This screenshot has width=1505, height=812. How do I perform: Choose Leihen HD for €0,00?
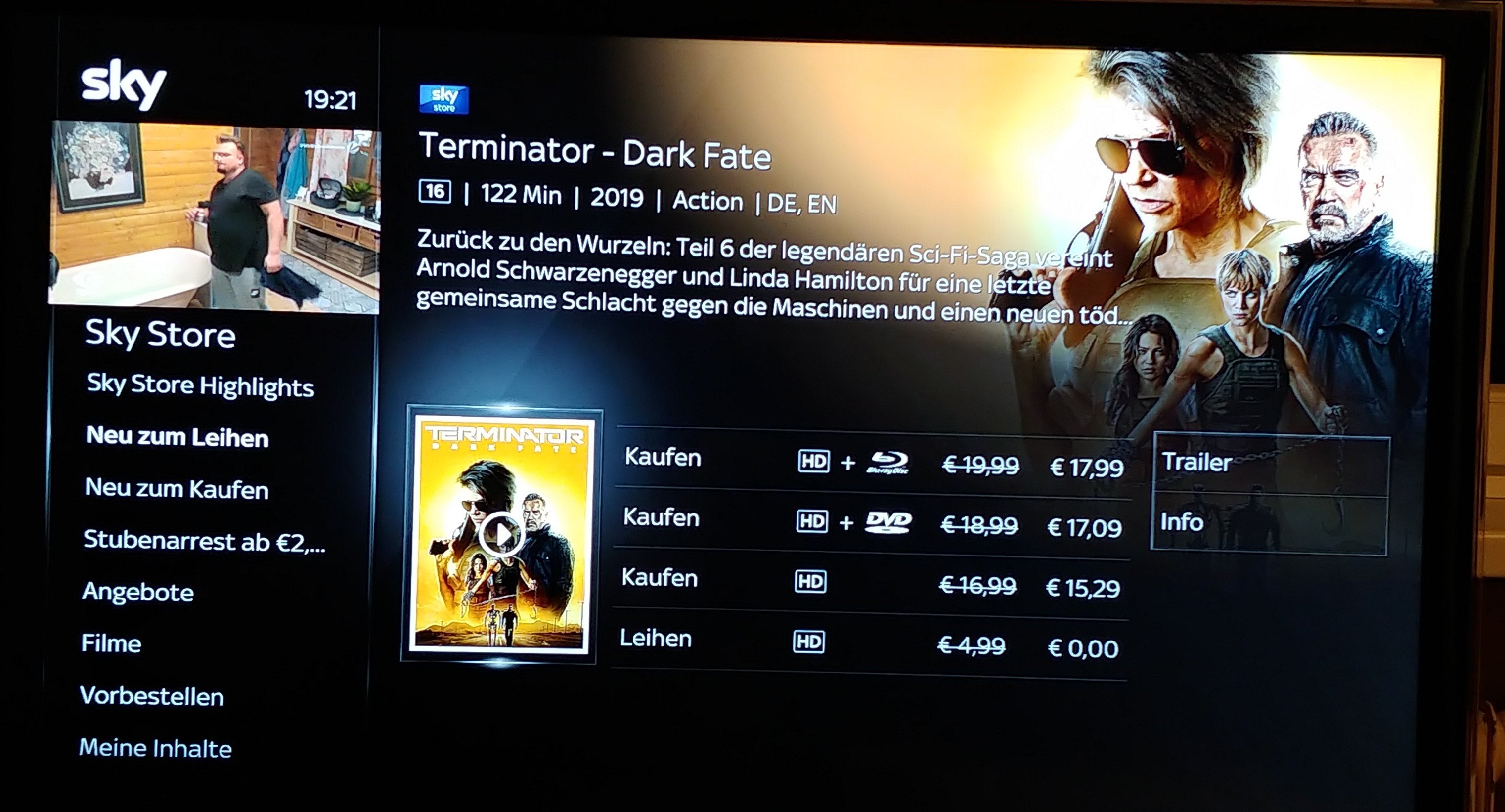[869, 642]
